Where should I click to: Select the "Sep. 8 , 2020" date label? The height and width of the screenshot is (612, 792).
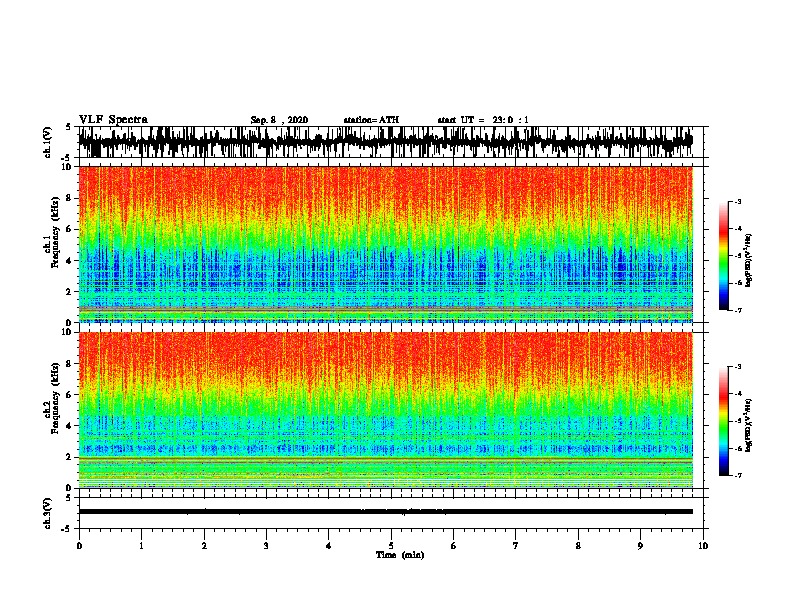279,120
